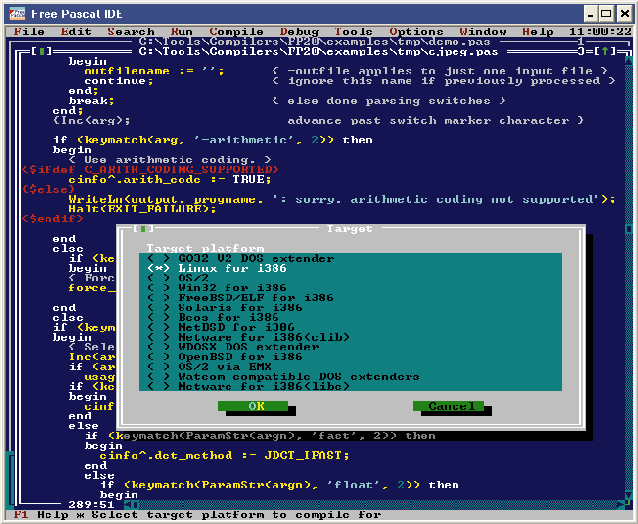Open the Window menu
638x524 pixels.
[482, 32]
